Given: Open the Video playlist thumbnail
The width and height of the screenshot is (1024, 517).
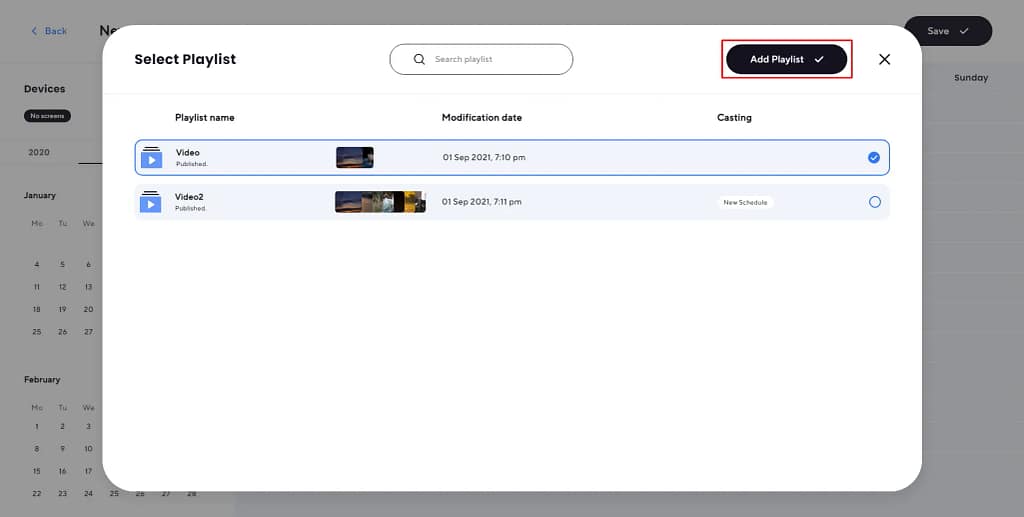Looking at the screenshot, I should tap(354, 157).
